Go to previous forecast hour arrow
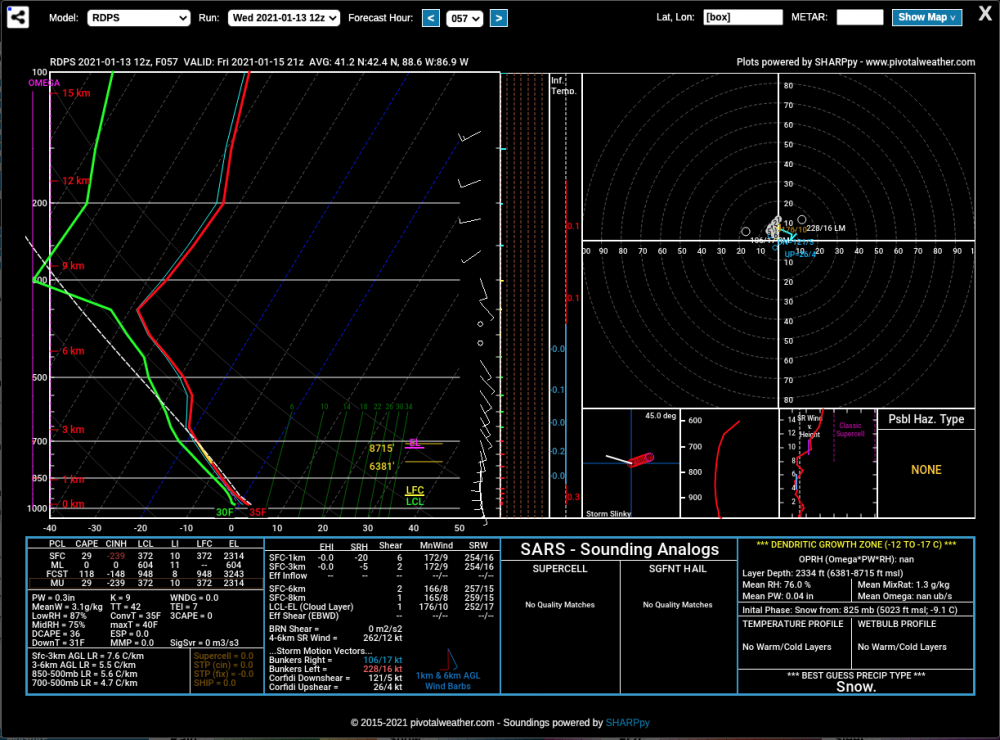 click(x=431, y=18)
